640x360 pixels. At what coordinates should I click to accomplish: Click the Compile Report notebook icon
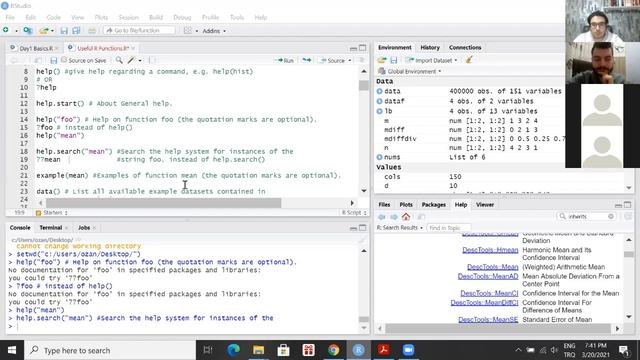[x=152, y=60]
